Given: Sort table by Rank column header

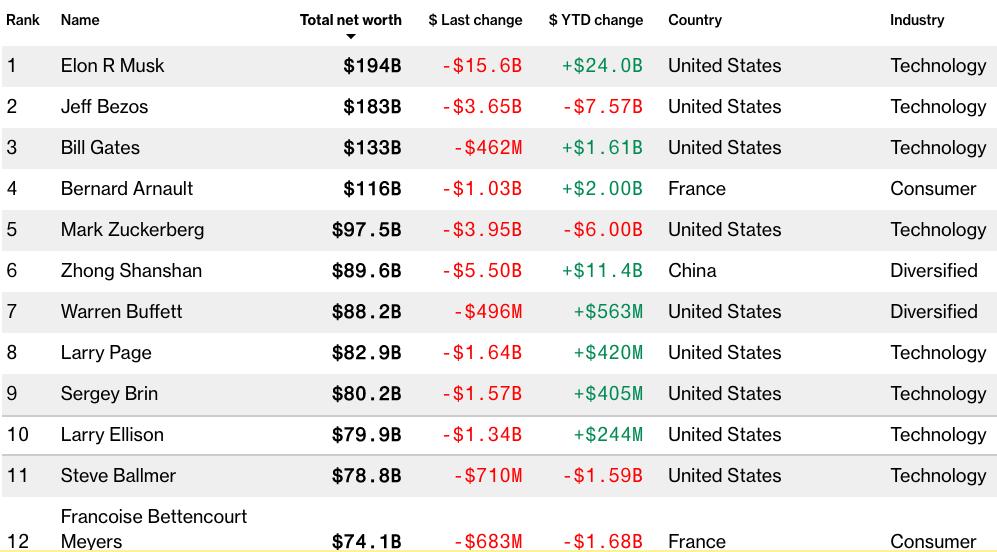Looking at the screenshot, I should tap(23, 20).
